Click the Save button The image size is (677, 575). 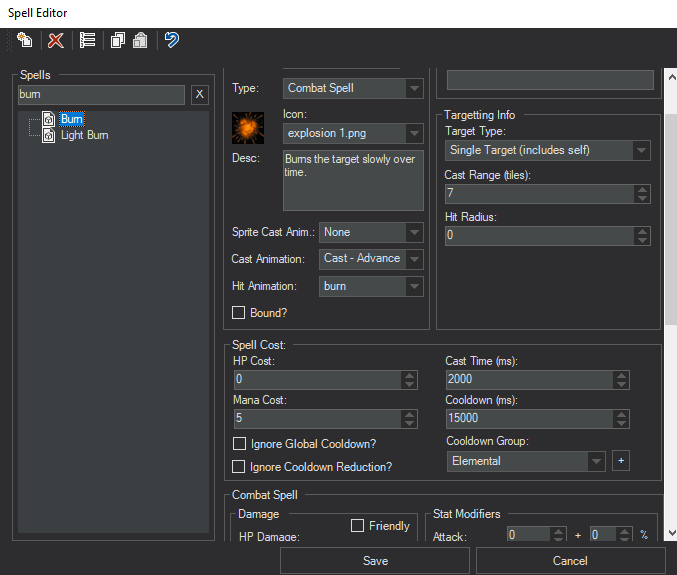(375, 561)
